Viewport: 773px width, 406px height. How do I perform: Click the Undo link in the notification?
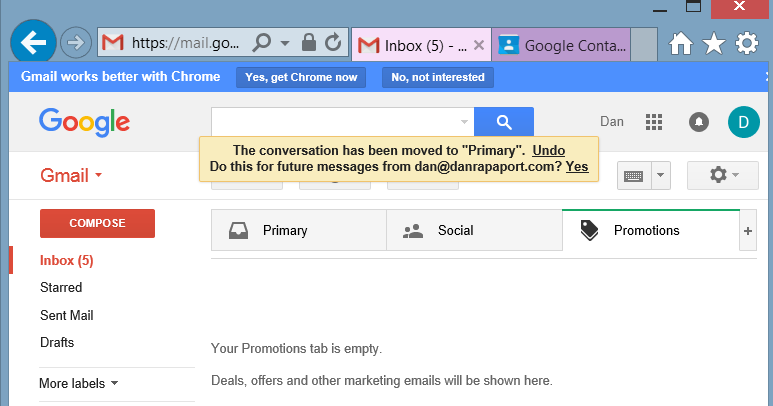pyautogui.click(x=548, y=150)
